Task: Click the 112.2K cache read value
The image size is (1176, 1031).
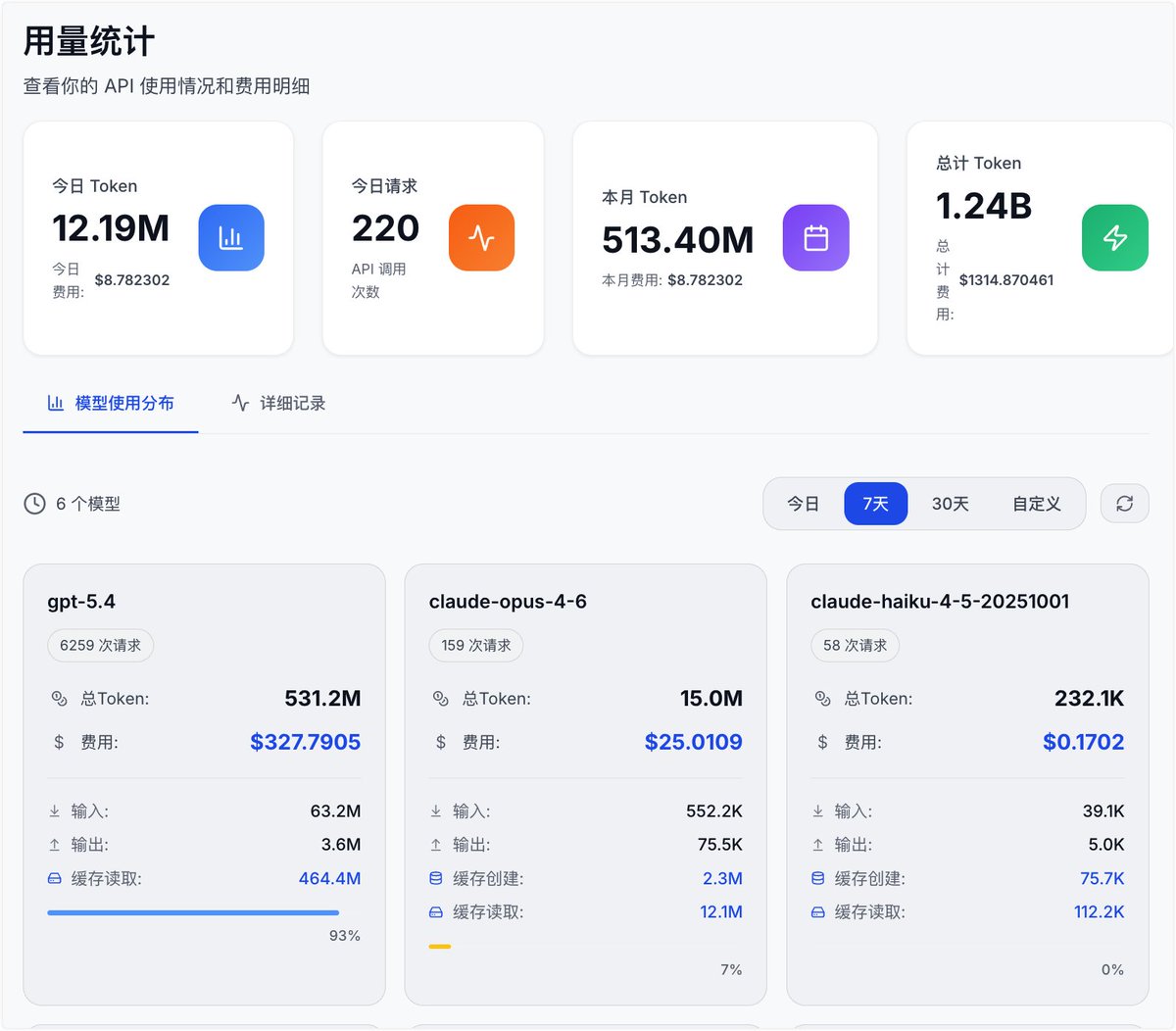Action: coord(1100,912)
